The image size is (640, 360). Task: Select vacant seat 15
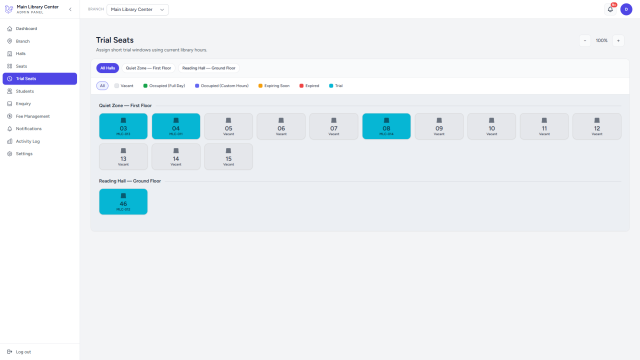coord(229,157)
